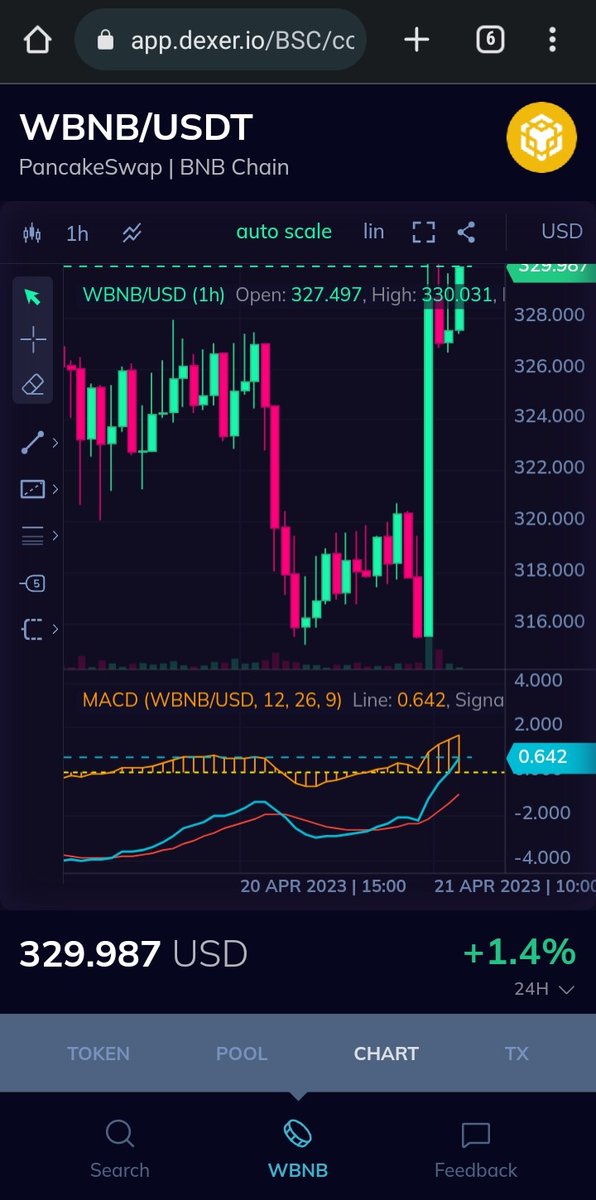Tap the yellow BNB token logo

point(542,136)
